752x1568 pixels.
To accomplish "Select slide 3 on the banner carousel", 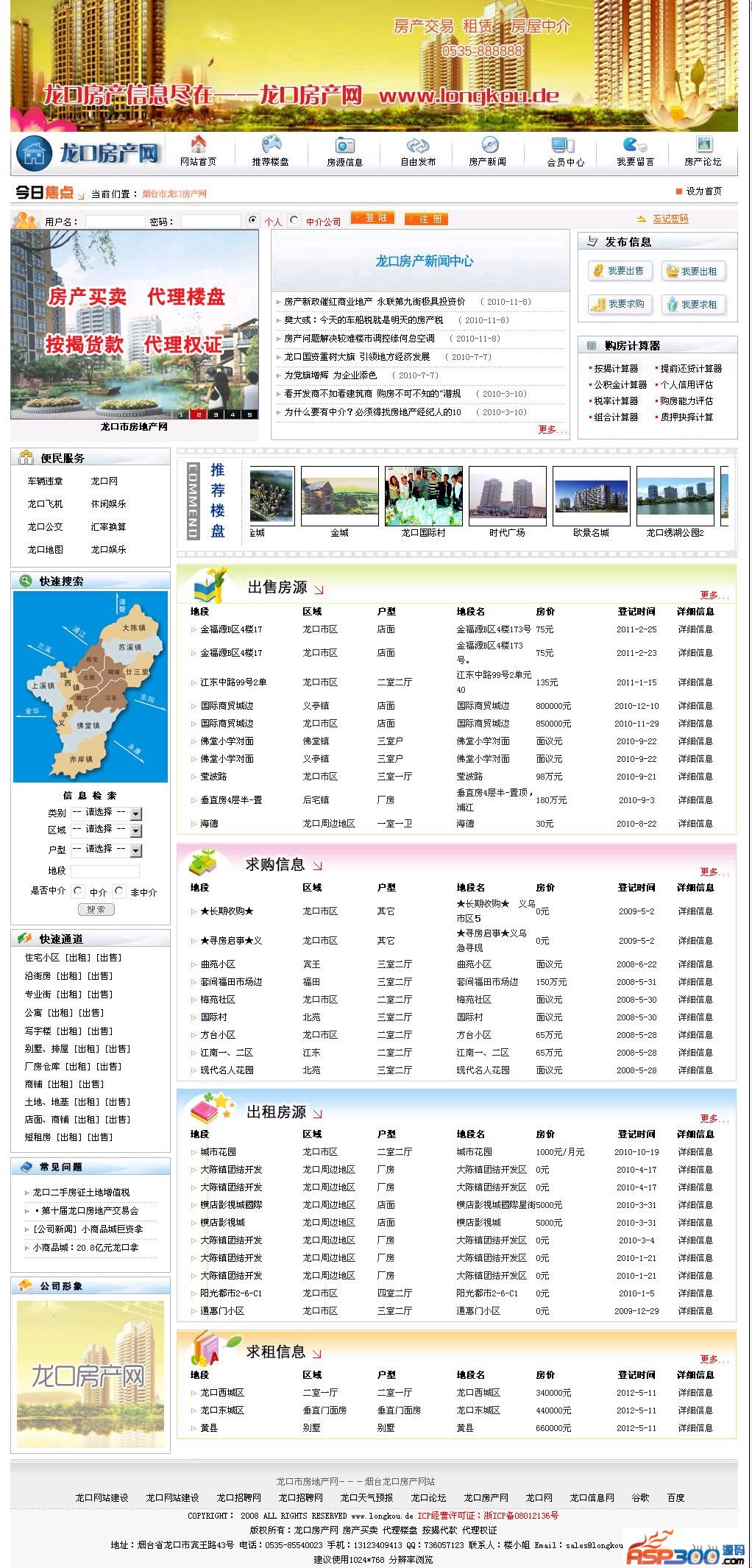I will pyautogui.click(x=216, y=414).
